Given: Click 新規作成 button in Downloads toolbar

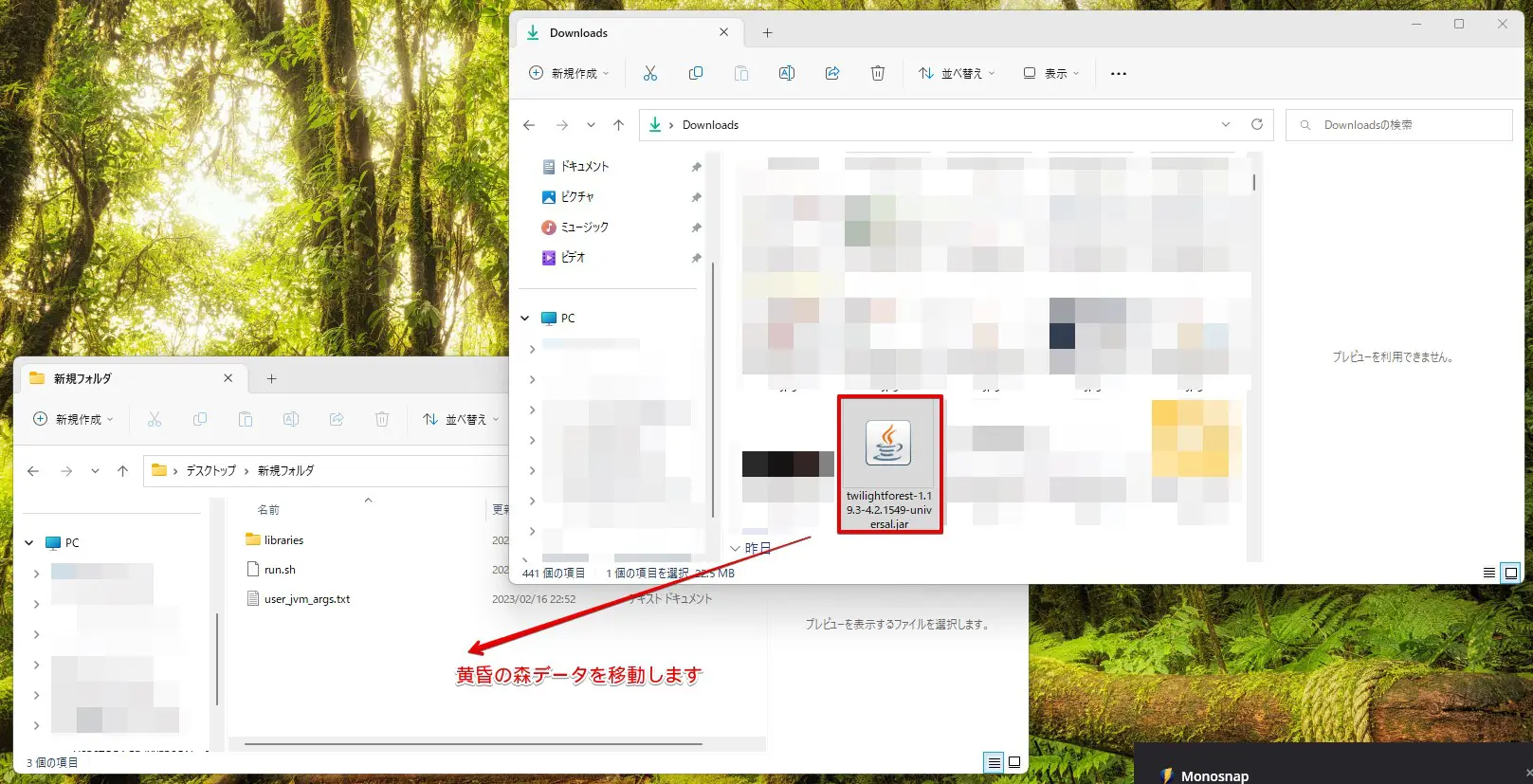Looking at the screenshot, I should [569, 73].
